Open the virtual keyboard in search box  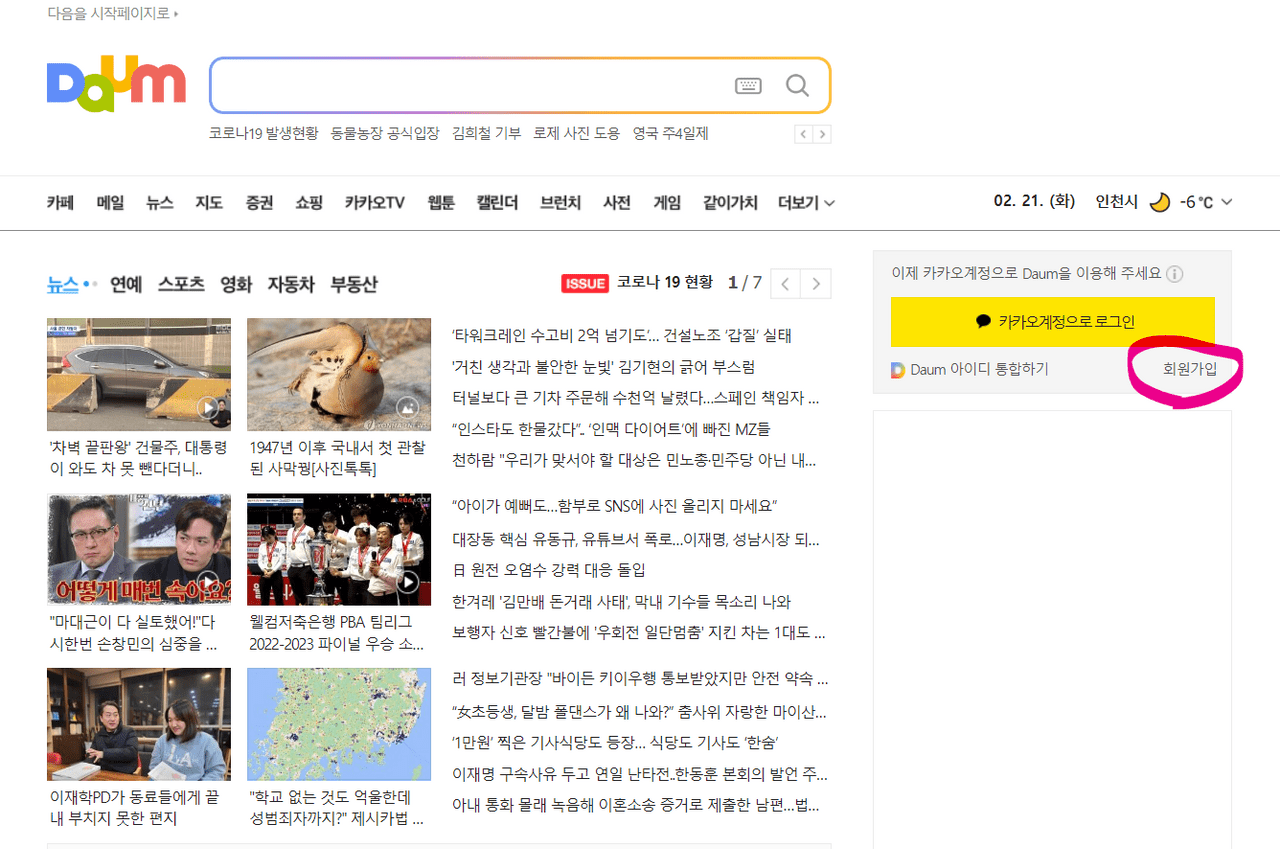748,86
